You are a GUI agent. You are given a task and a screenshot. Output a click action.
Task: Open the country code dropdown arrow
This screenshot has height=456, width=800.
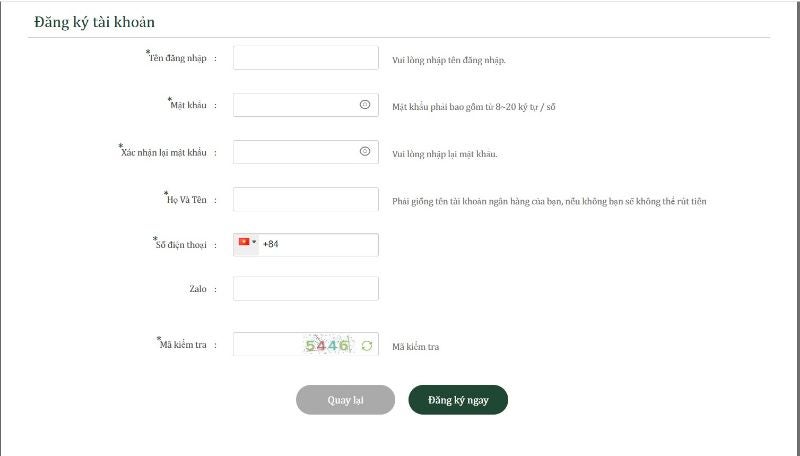(x=254, y=242)
